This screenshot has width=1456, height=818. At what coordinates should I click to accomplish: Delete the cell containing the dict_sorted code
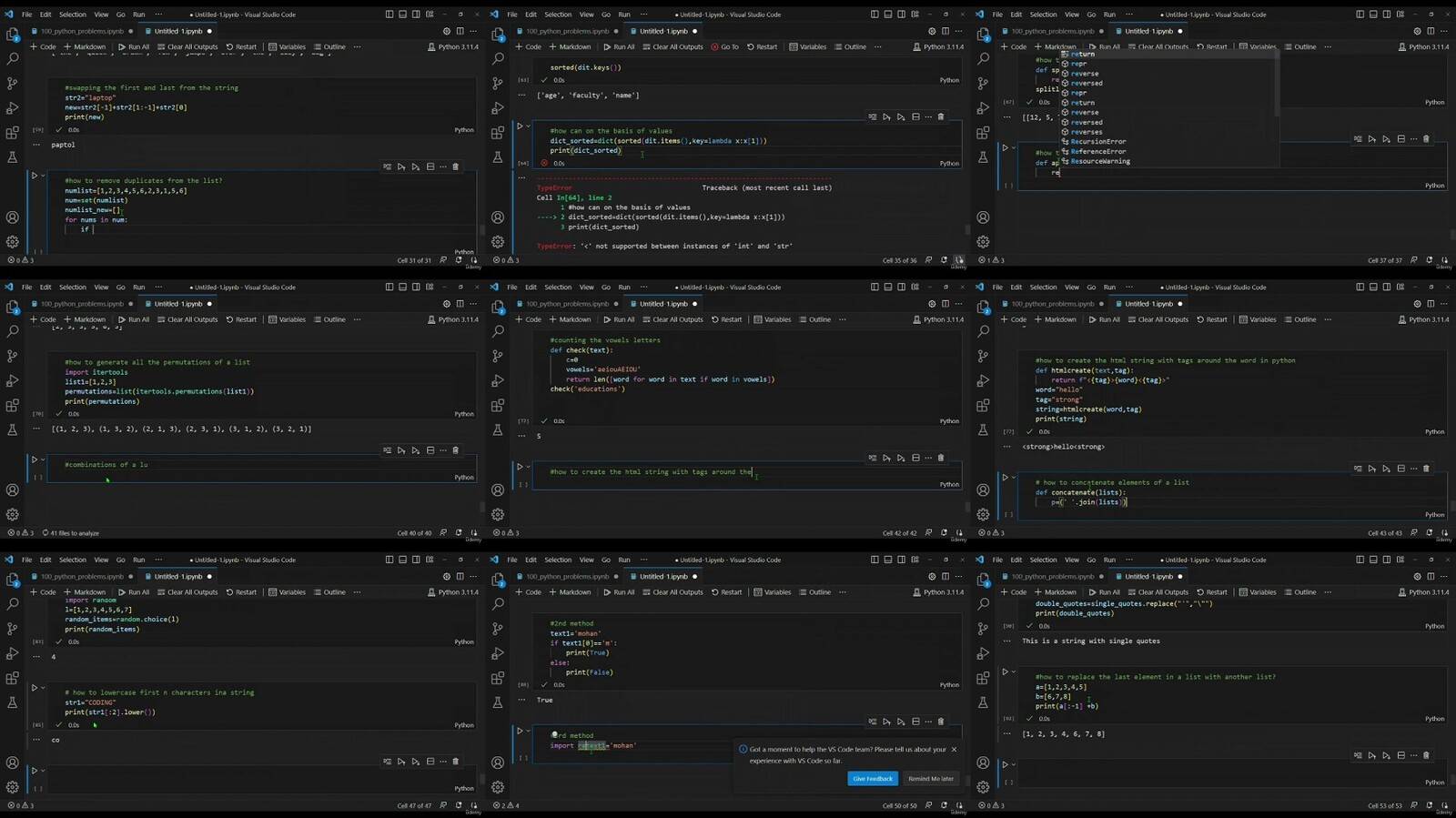point(941,116)
